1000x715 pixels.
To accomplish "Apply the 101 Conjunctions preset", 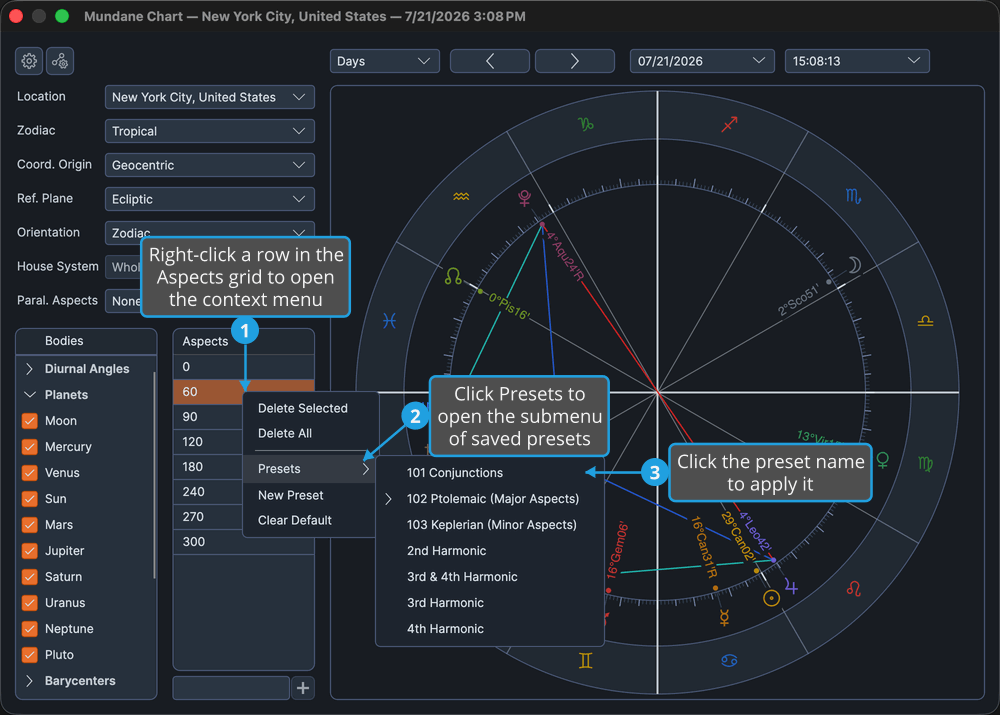I will coord(490,473).
